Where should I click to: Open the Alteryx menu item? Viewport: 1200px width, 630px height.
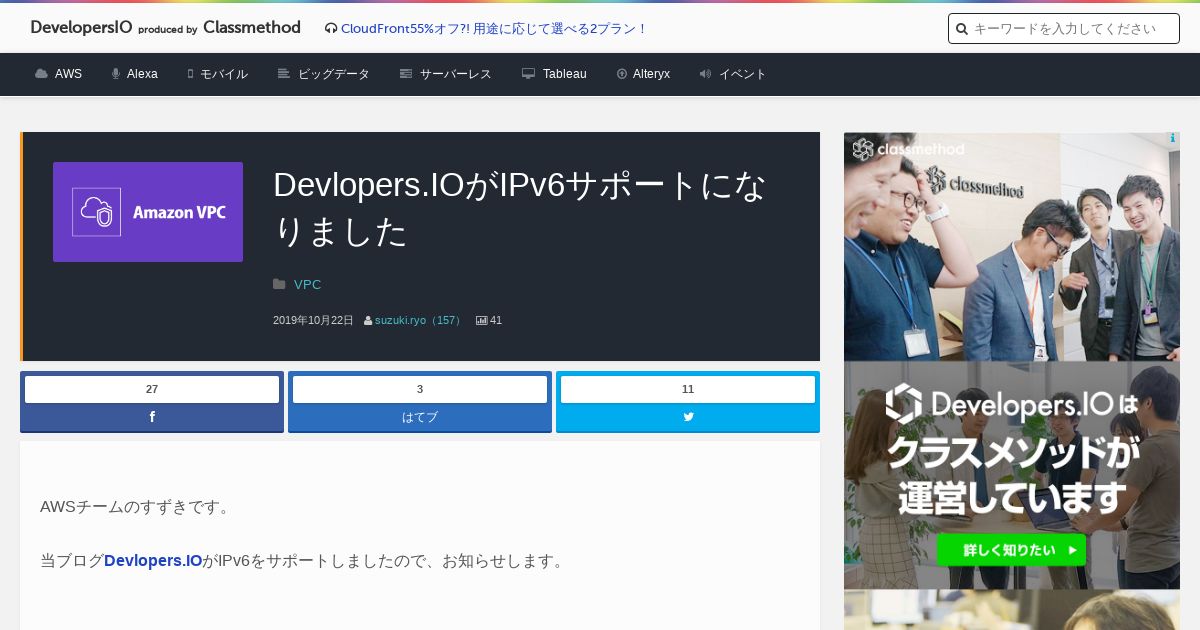(651, 74)
